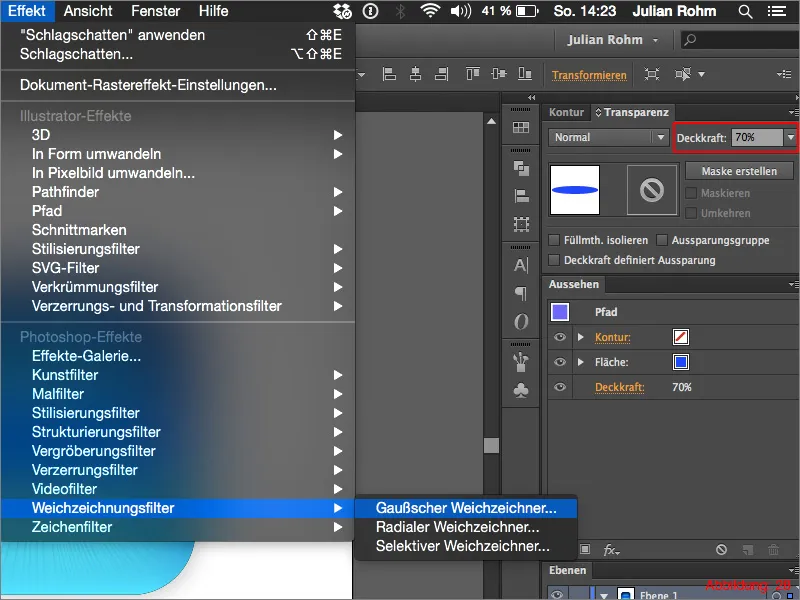The width and height of the screenshot is (800, 600).
Task: Open Spotlight search in the menu bar
Action: [x=745, y=11]
